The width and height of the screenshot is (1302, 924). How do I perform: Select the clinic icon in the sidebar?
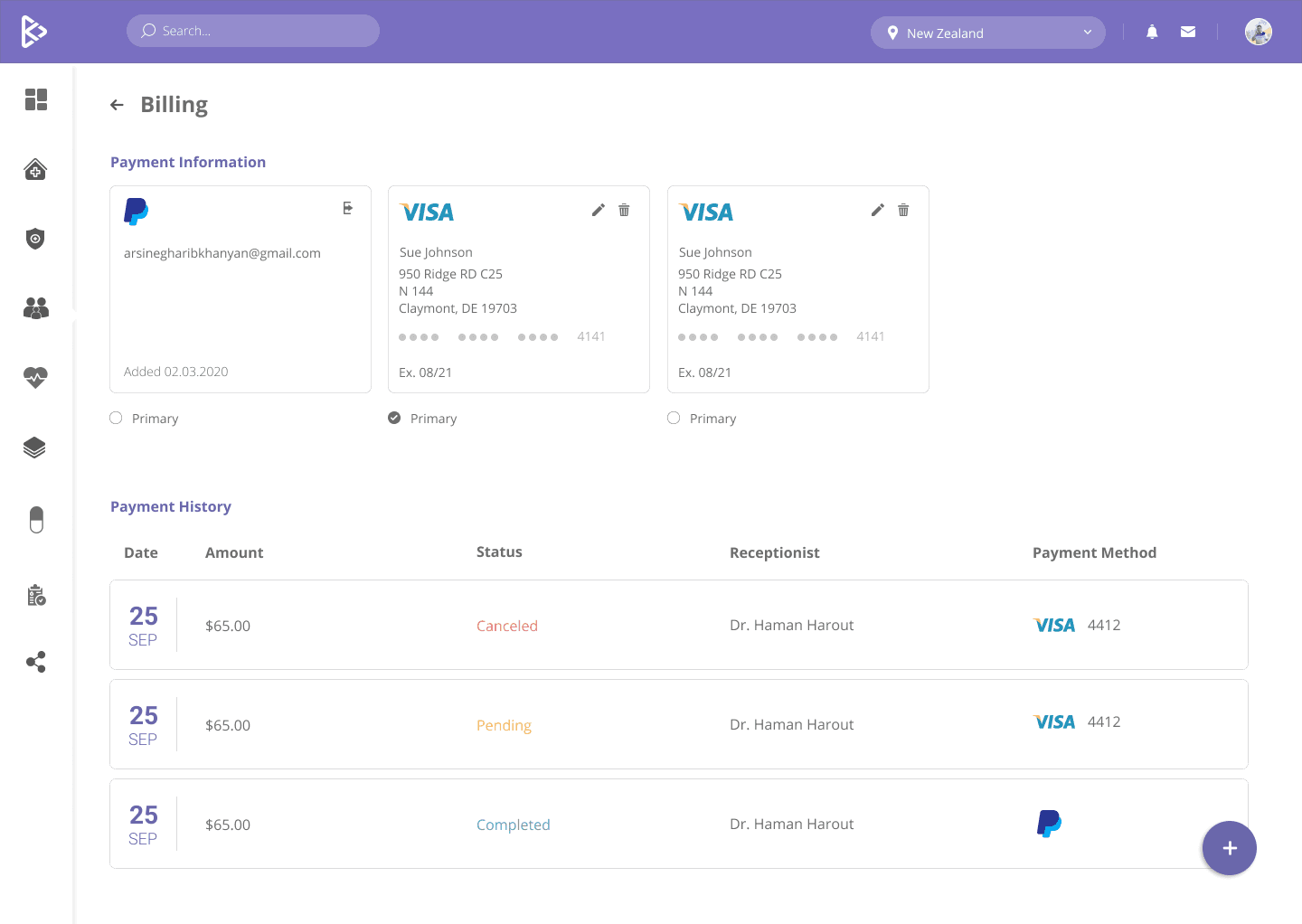[34, 169]
